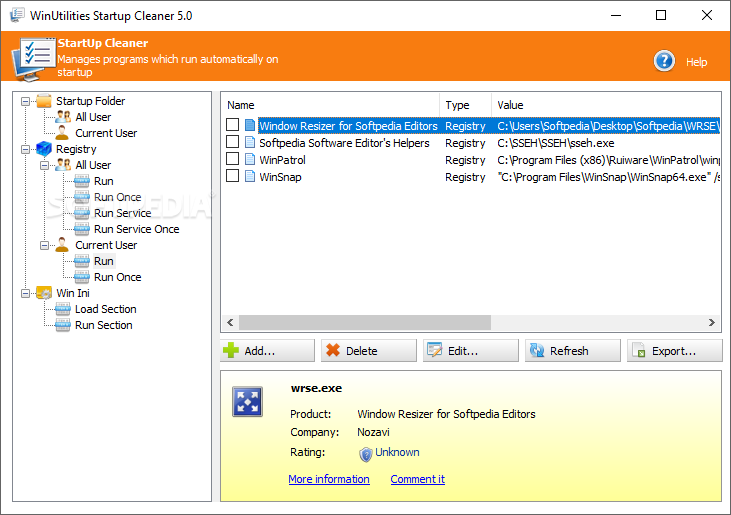Select Run Once under Registry All User
731x515 pixels.
[117, 197]
